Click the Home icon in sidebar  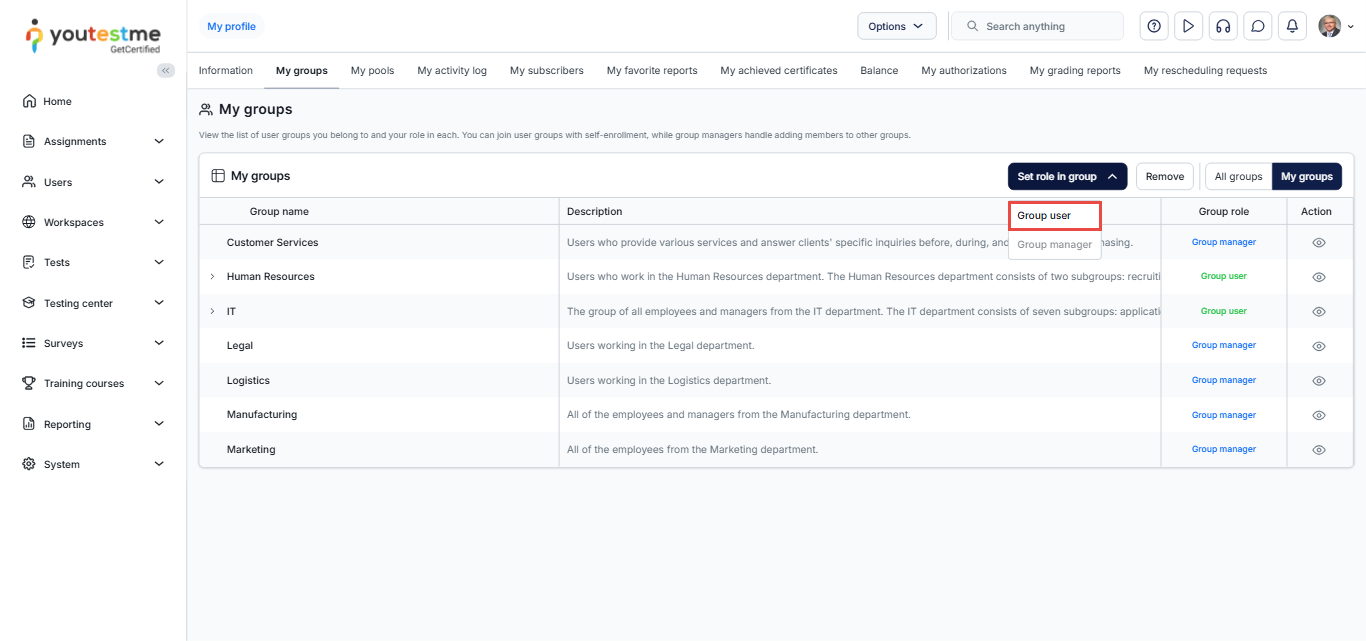point(29,101)
